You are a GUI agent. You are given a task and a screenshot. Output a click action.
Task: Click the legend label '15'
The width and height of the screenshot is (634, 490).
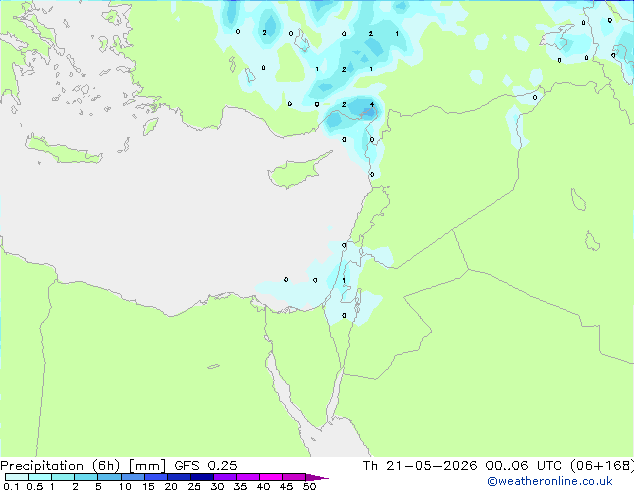(x=148, y=486)
